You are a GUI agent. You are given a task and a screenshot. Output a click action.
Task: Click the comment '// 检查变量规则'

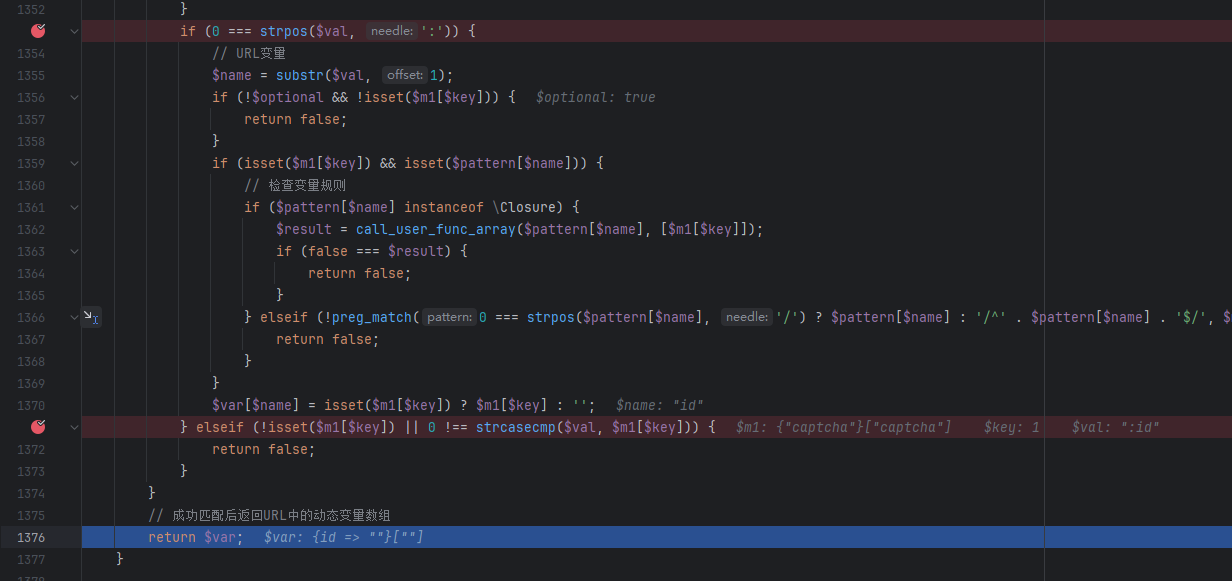[295, 185]
